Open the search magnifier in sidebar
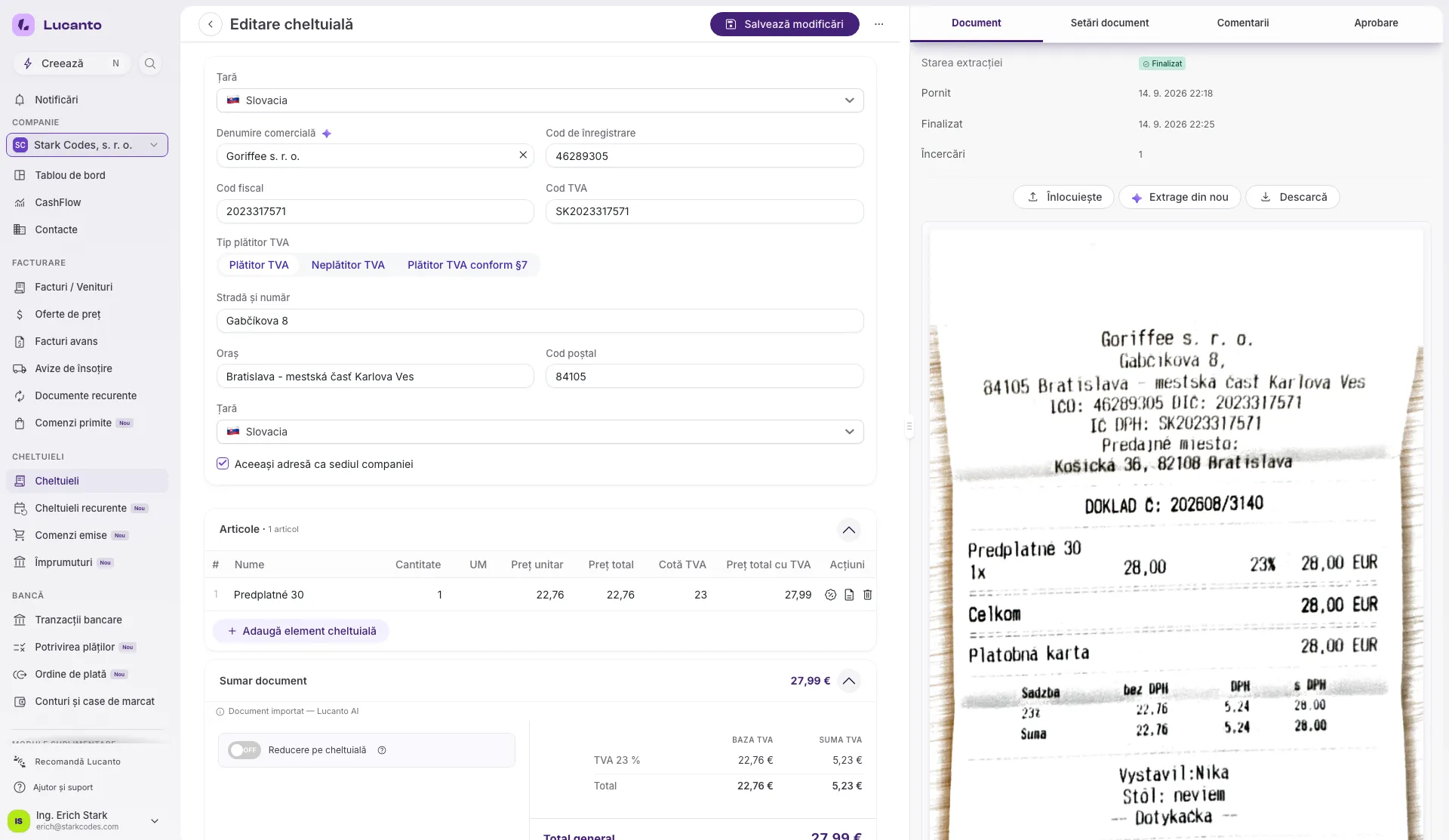Screen dimensions: 1449x840 point(150,63)
